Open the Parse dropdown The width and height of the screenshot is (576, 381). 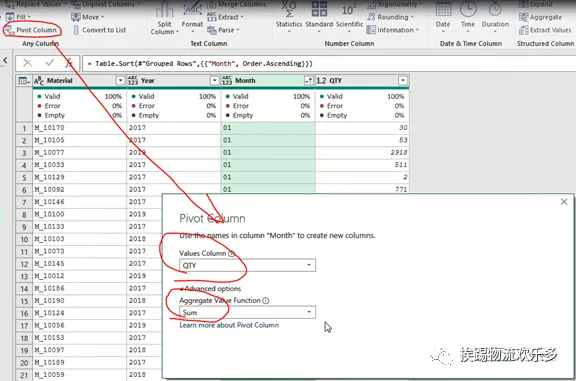point(223,30)
